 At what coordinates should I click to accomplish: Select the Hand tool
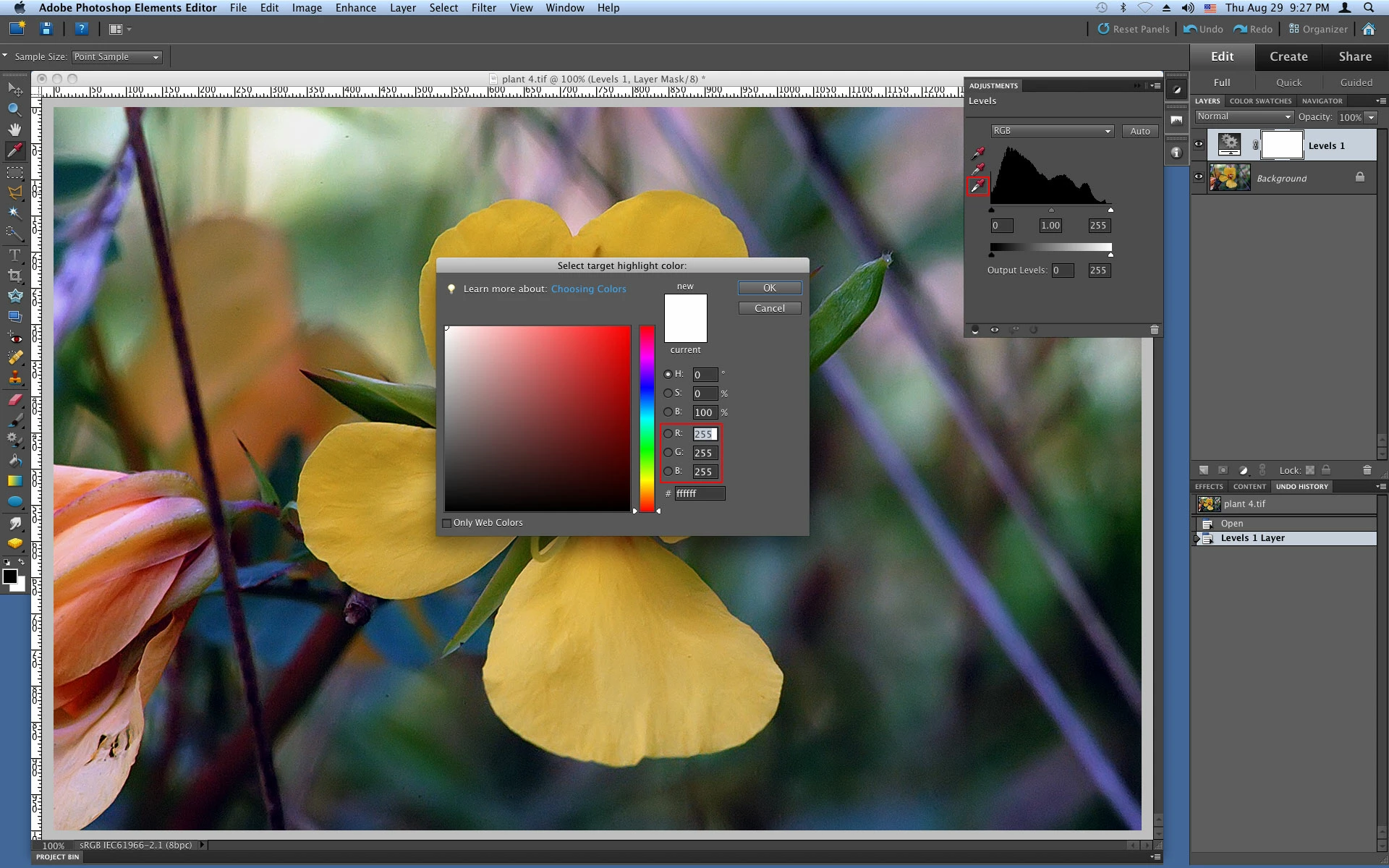[x=14, y=130]
